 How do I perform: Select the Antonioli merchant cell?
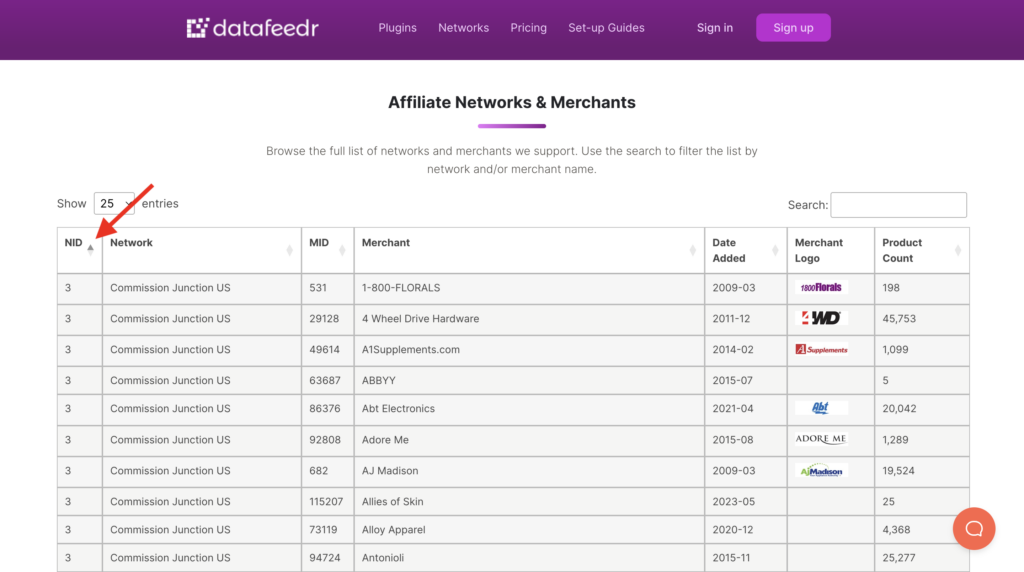click(529, 558)
